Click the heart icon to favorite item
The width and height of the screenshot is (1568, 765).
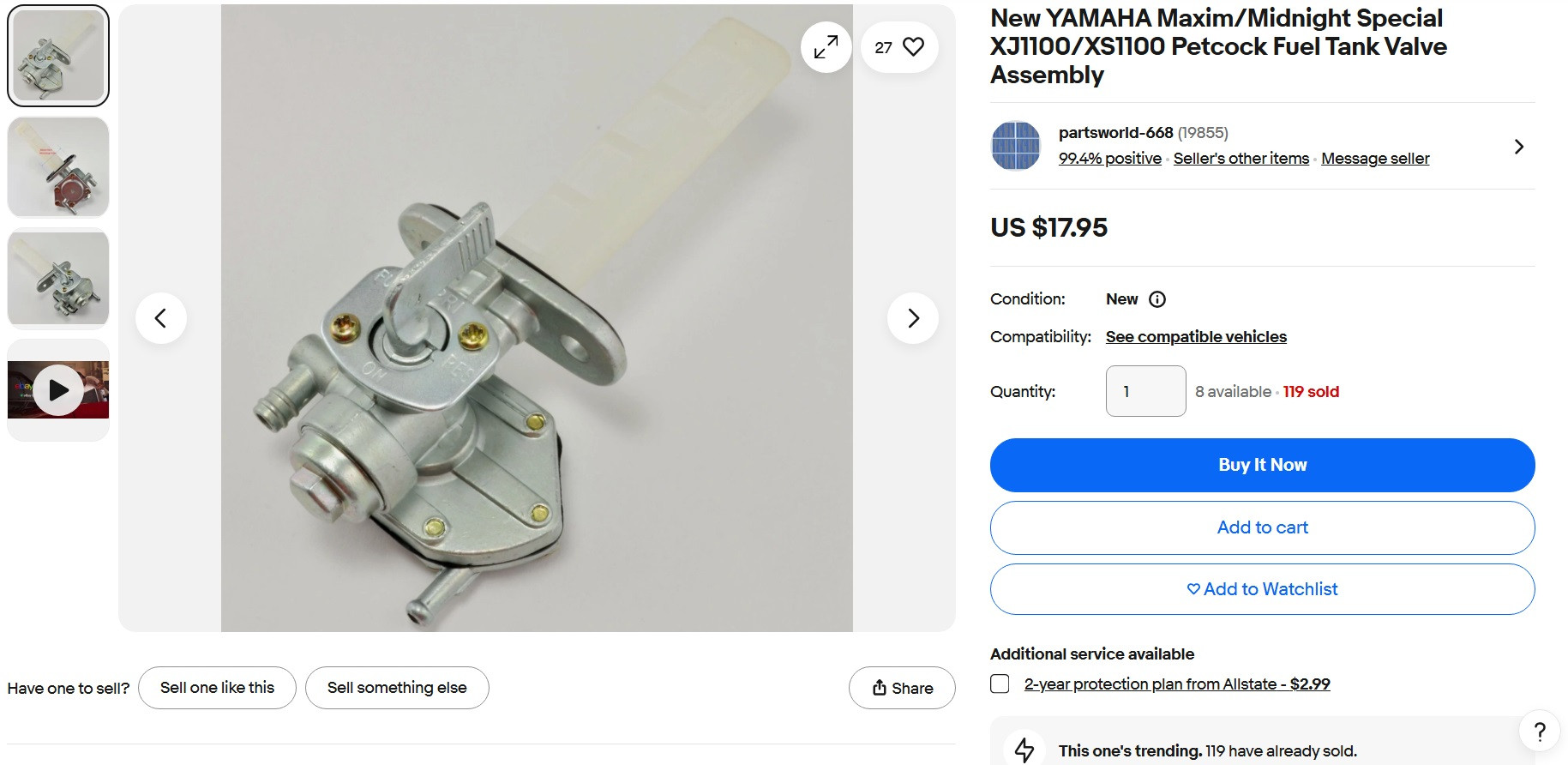(913, 47)
